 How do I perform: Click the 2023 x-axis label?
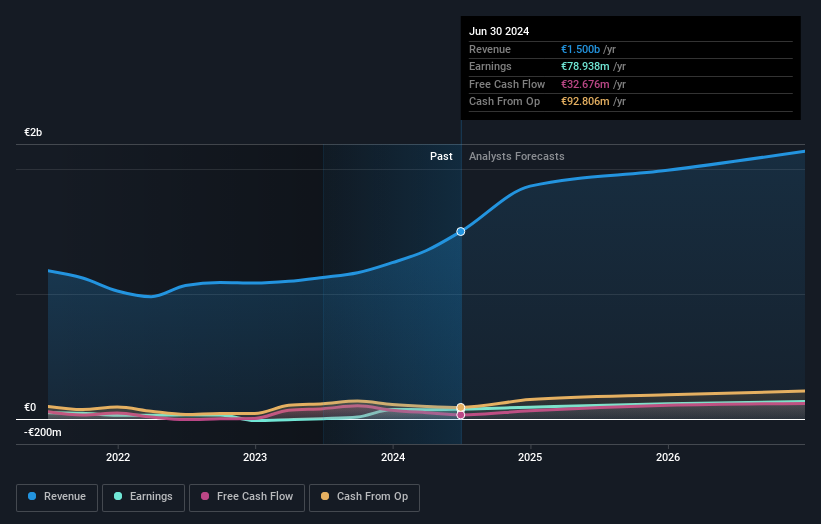pyautogui.click(x=255, y=457)
